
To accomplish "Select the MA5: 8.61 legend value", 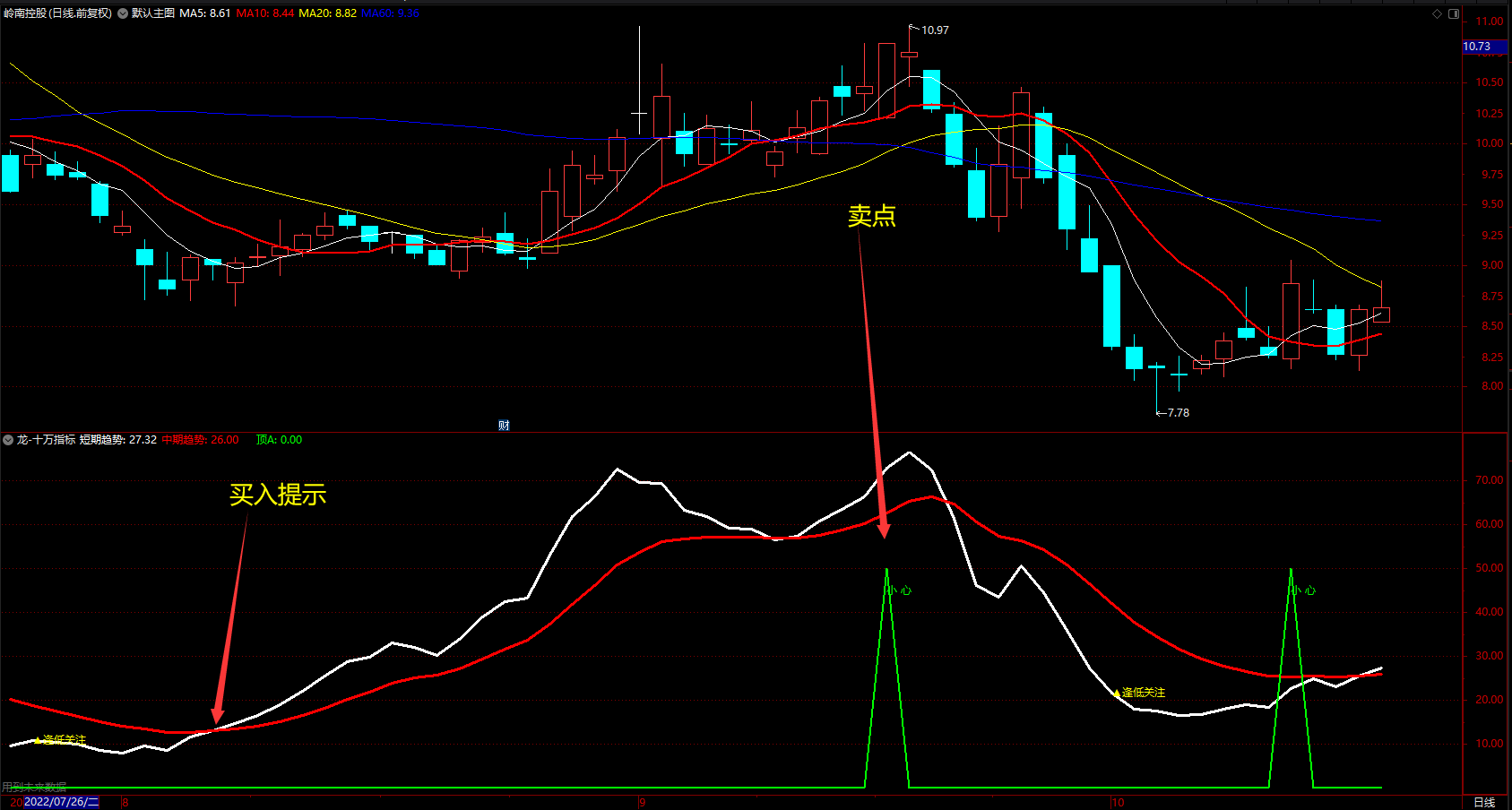I will pyautogui.click(x=205, y=13).
